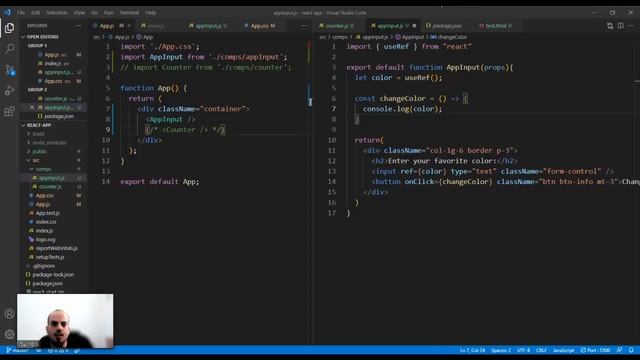This screenshot has height=360, width=640.
Task: Close the appInput.js tab in right editor
Action: click(414, 26)
